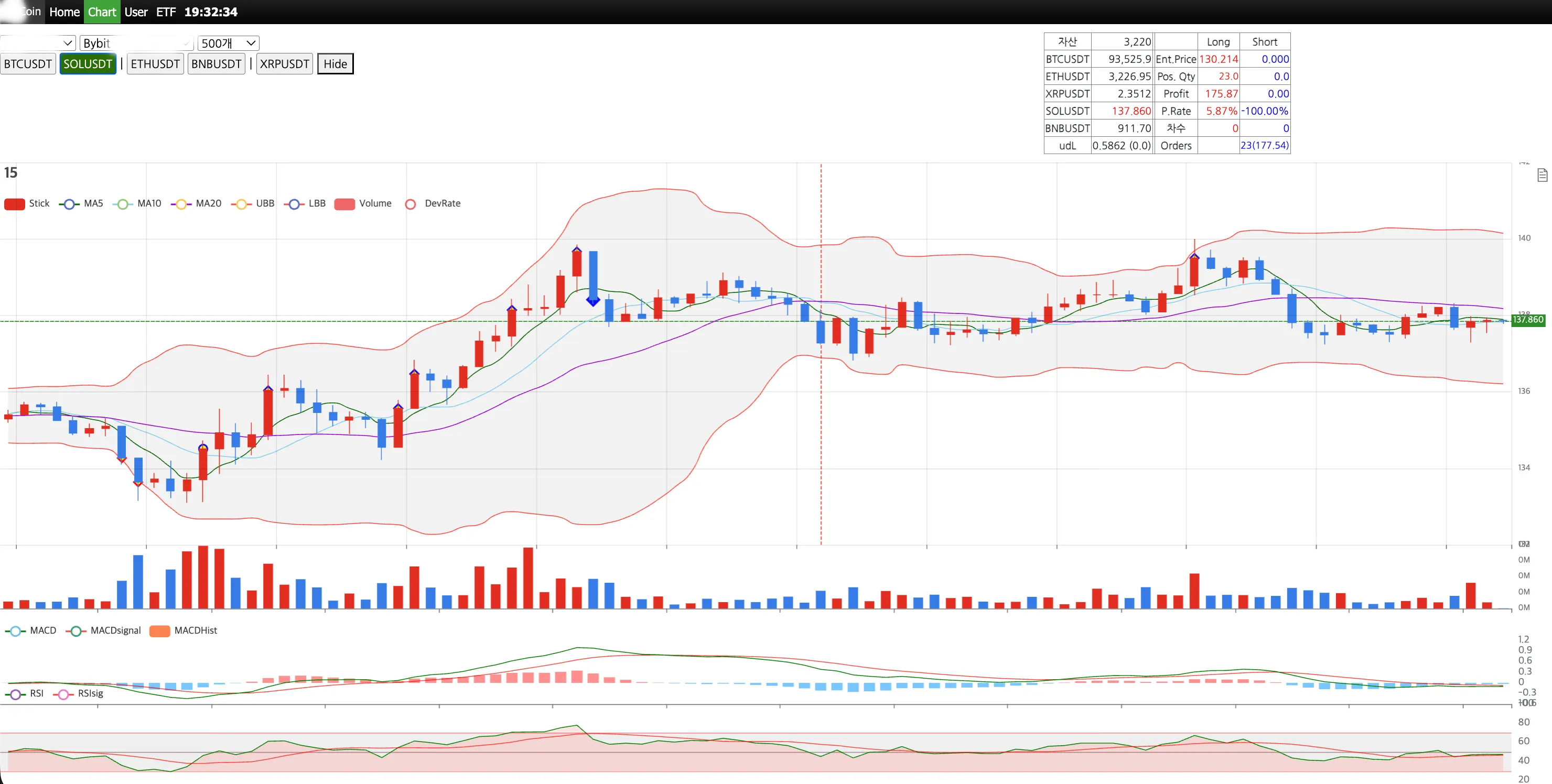Open the Bybit exchange dropdown
This screenshot has width=1552, height=784.
point(136,43)
